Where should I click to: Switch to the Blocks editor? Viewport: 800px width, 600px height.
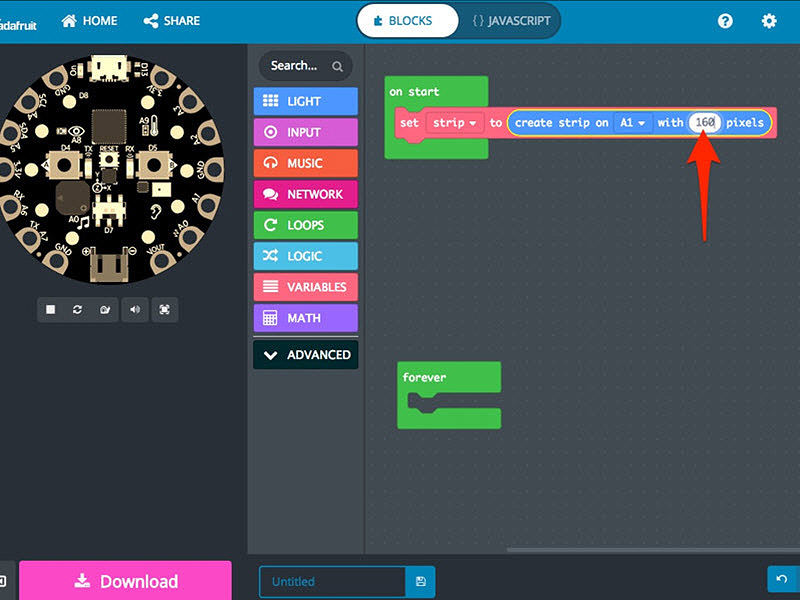tap(407, 20)
